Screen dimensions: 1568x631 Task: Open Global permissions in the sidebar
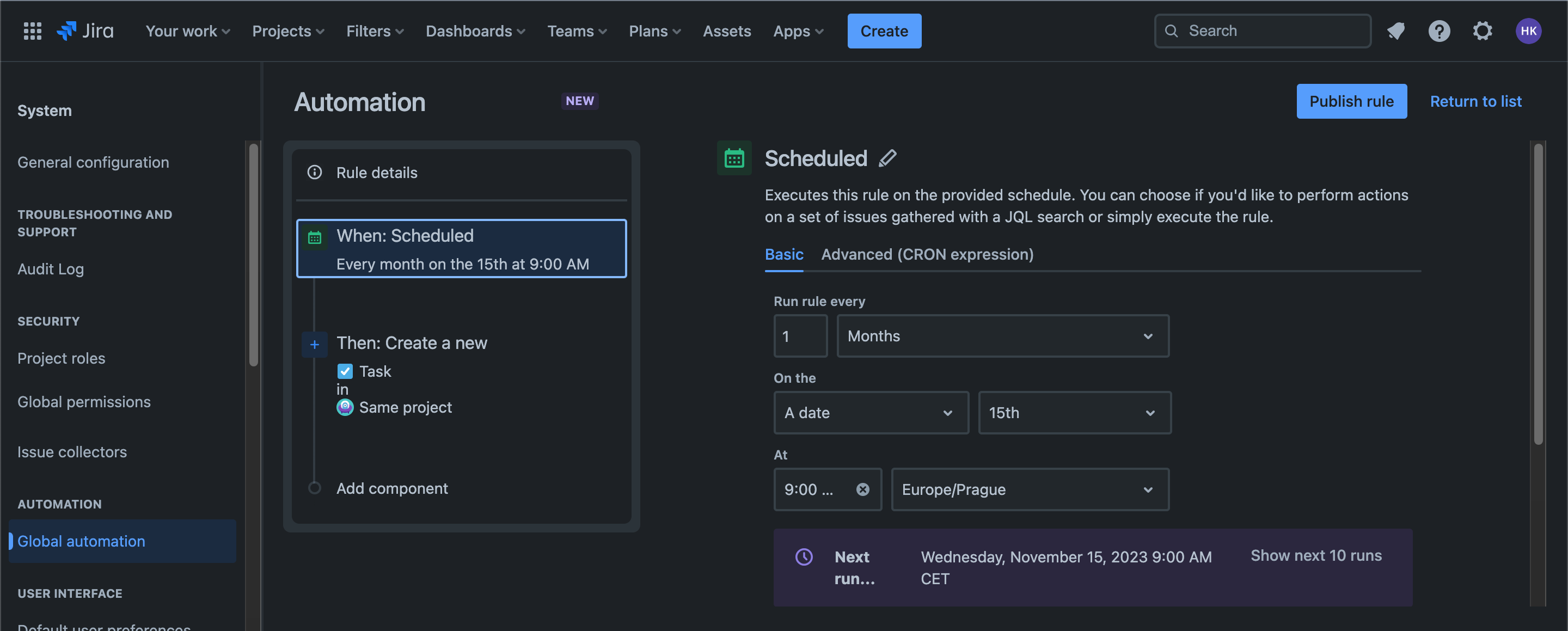(x=84, y=402)
